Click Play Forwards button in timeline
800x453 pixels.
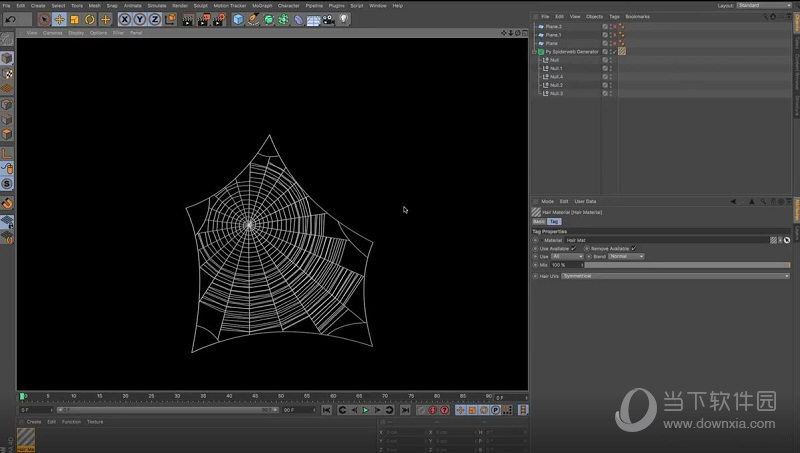tap(366, 410)
